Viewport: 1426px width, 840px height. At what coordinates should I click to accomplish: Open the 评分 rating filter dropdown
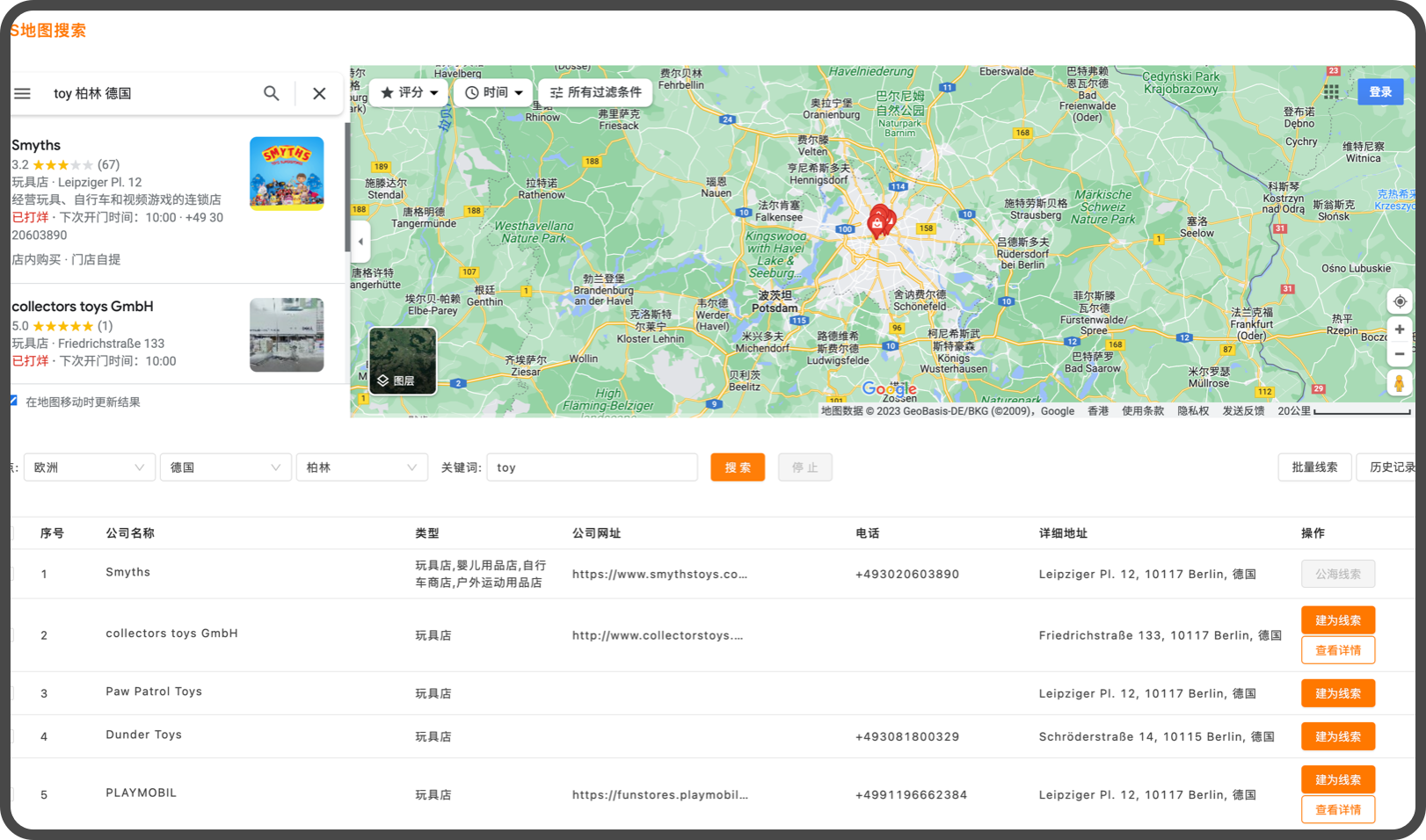pos(409,92)
